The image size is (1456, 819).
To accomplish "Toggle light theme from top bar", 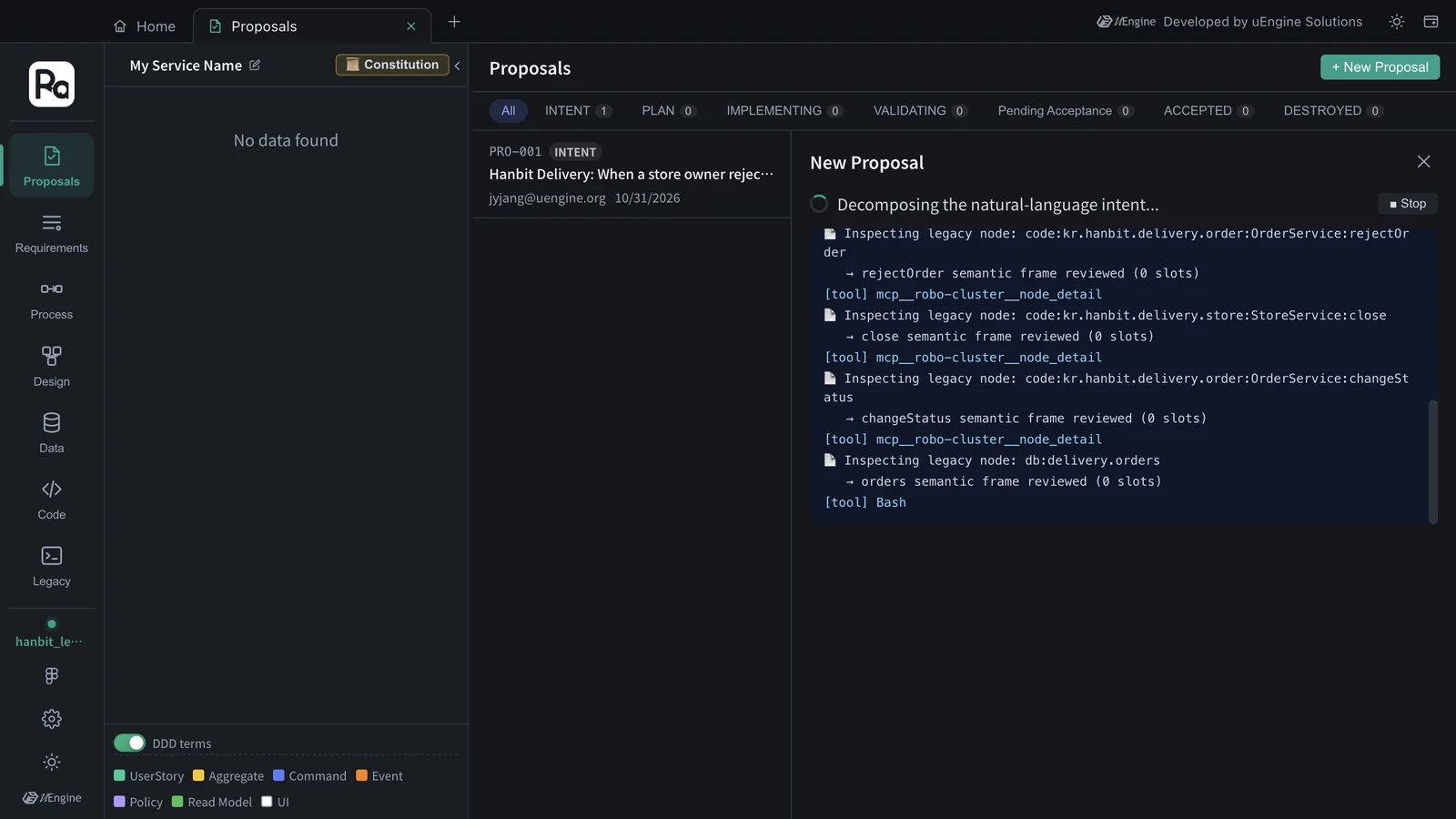I will point(1397,22).
